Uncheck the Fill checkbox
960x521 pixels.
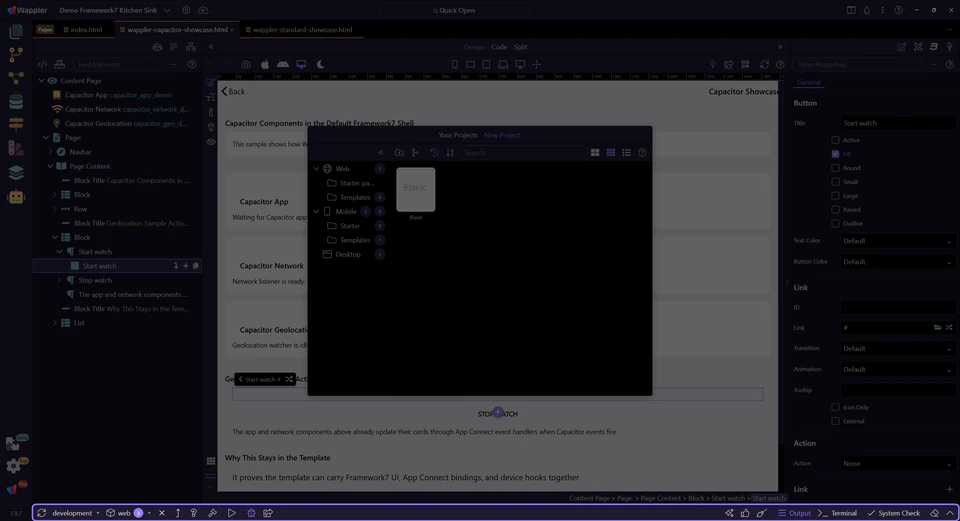tap(835, 154)
